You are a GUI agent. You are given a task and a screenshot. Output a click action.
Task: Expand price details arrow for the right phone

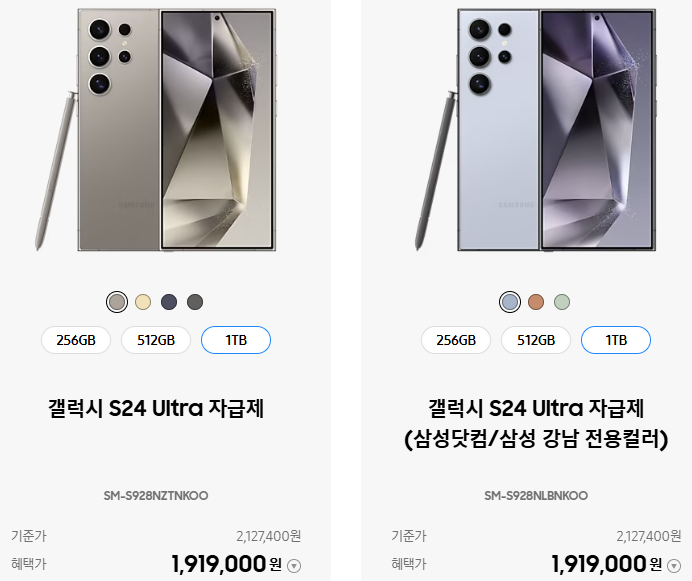click(674, 566)
